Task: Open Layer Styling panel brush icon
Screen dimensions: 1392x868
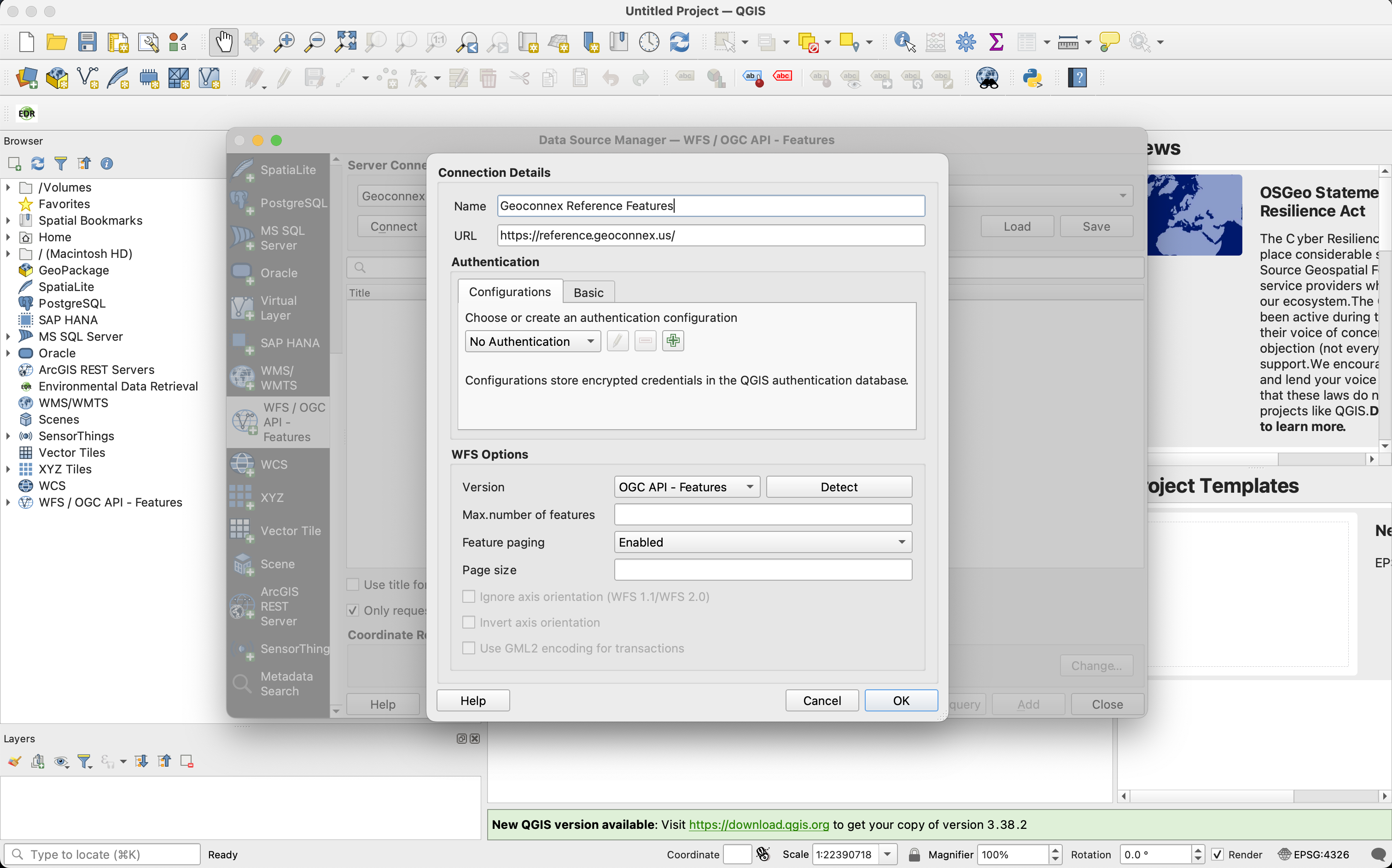Action: click(14, 761)
